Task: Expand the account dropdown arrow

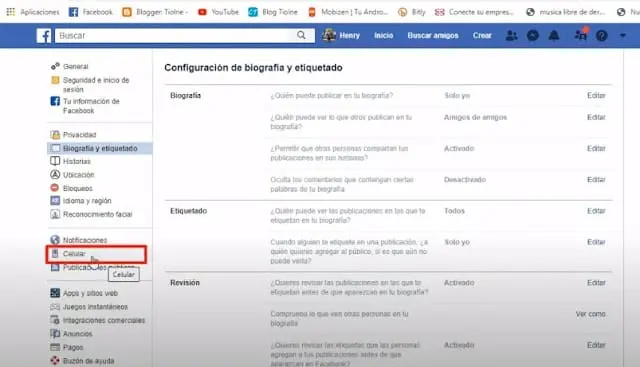Action: click(x=623, y=36)
